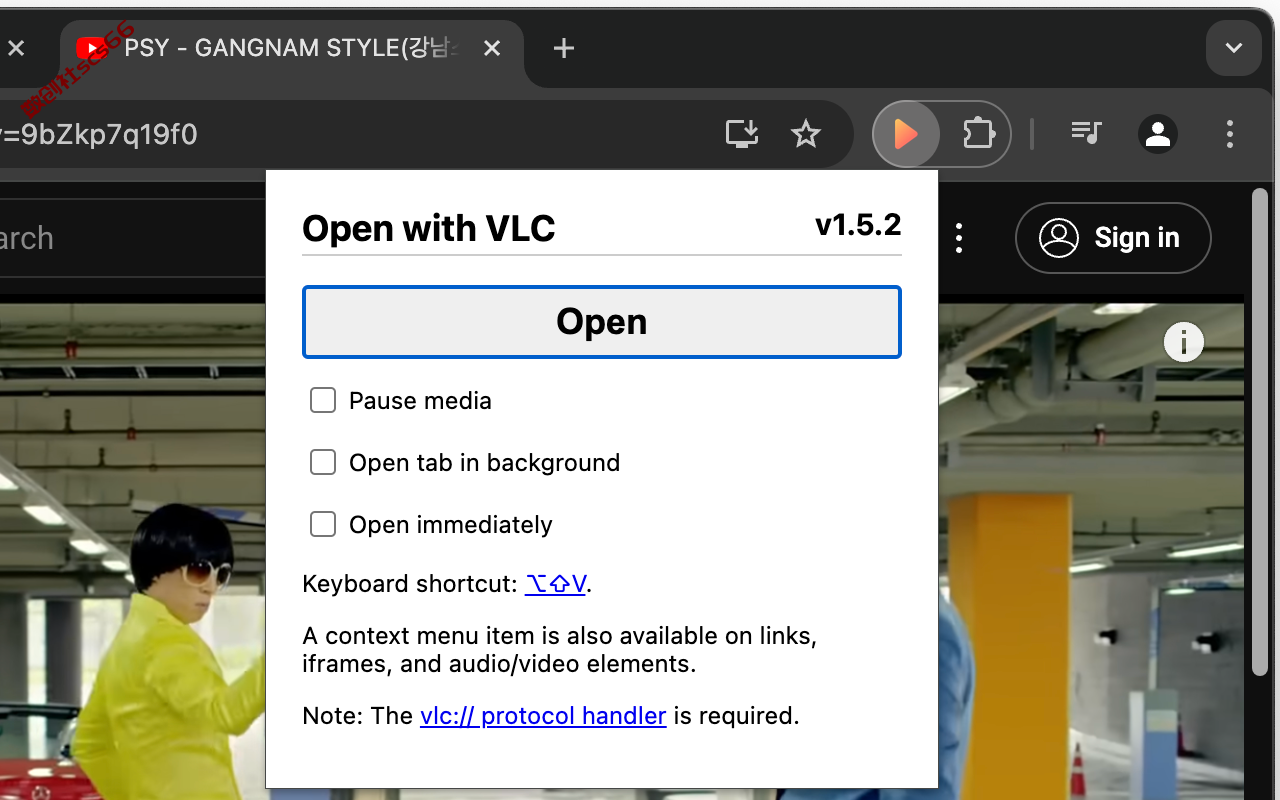Show video info card icon
Viewport: 1280px width, 800px height.
click(x=1184, y=342)
